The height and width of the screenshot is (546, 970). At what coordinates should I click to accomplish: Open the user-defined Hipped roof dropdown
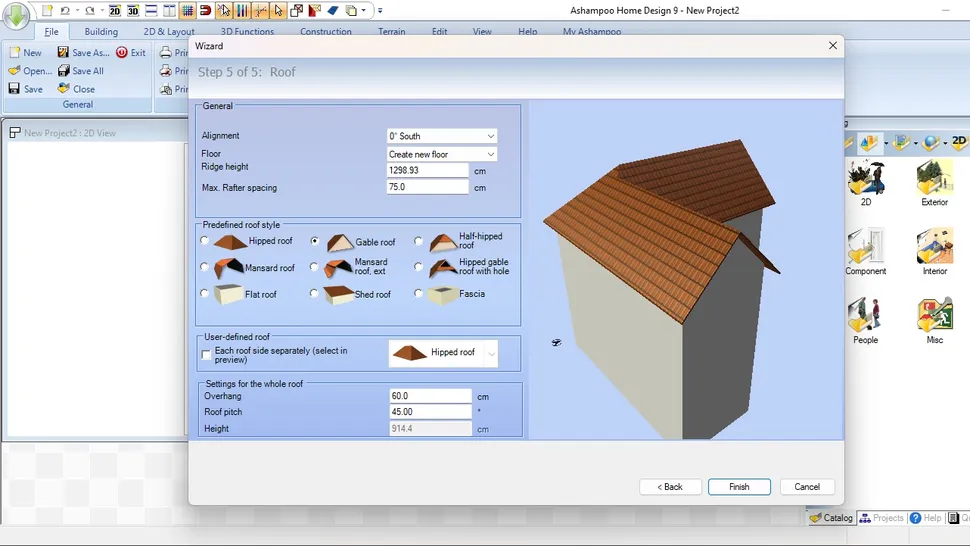(491, 353)
